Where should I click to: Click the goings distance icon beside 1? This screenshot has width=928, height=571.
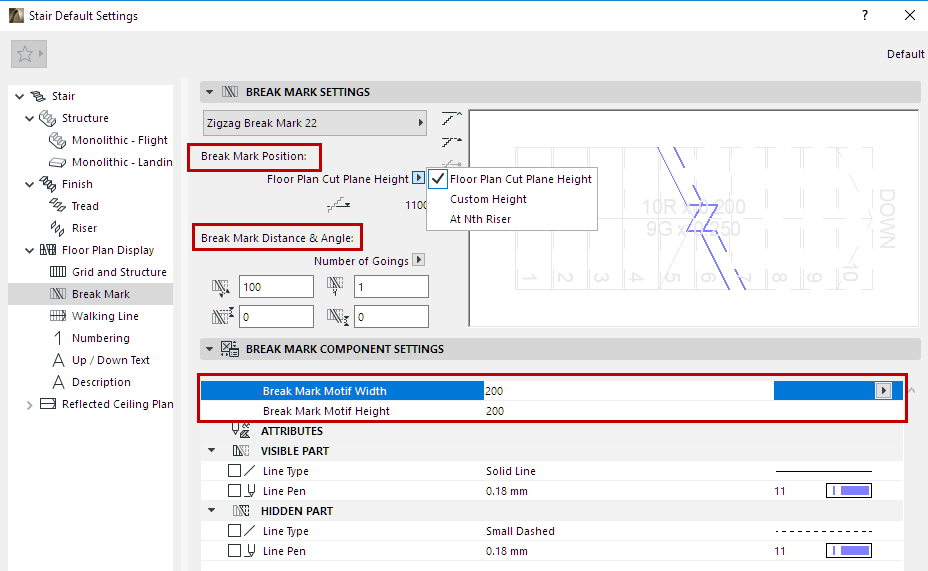336,286
